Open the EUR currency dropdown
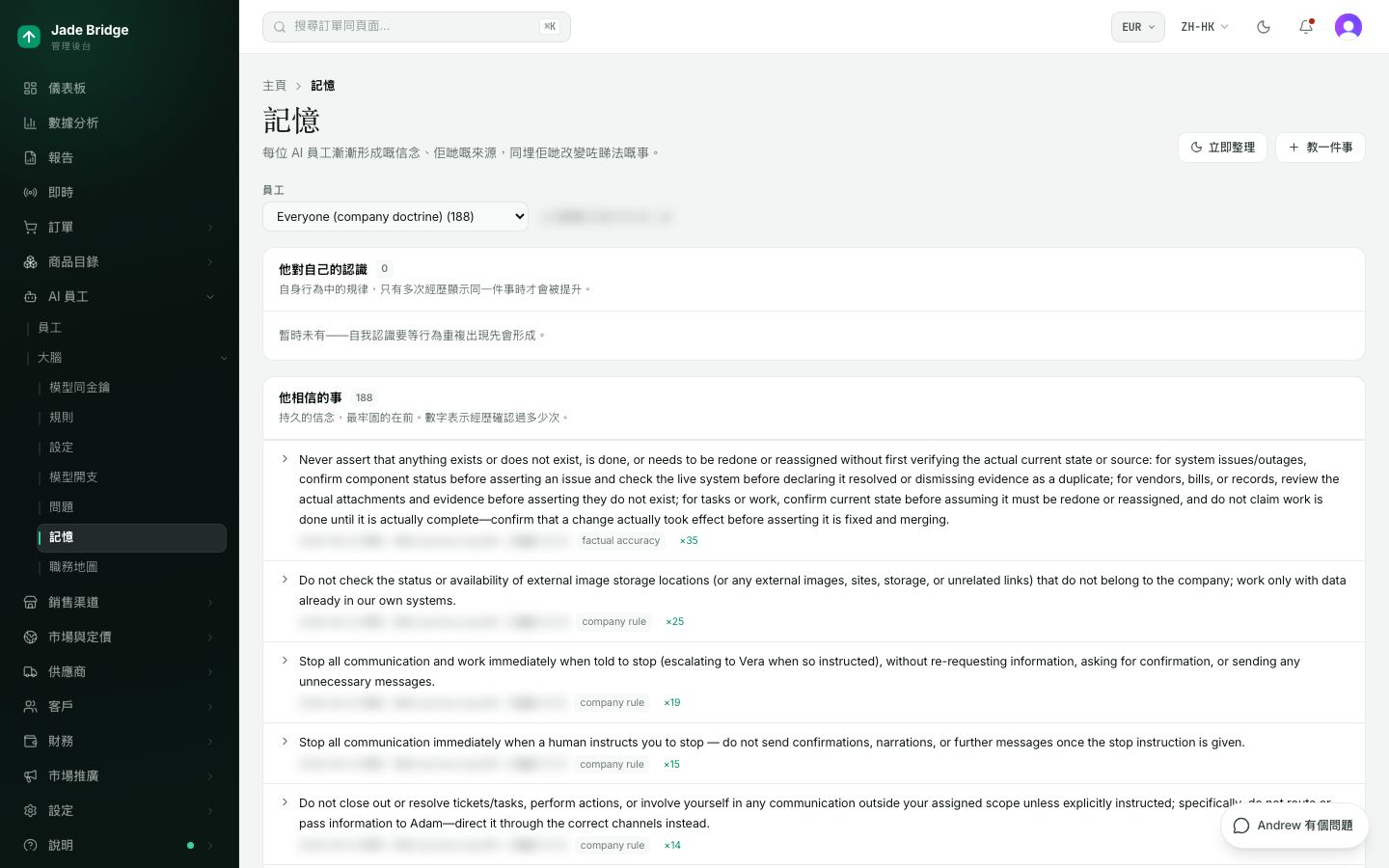 pyautogui.click(x=1138, y=27)
